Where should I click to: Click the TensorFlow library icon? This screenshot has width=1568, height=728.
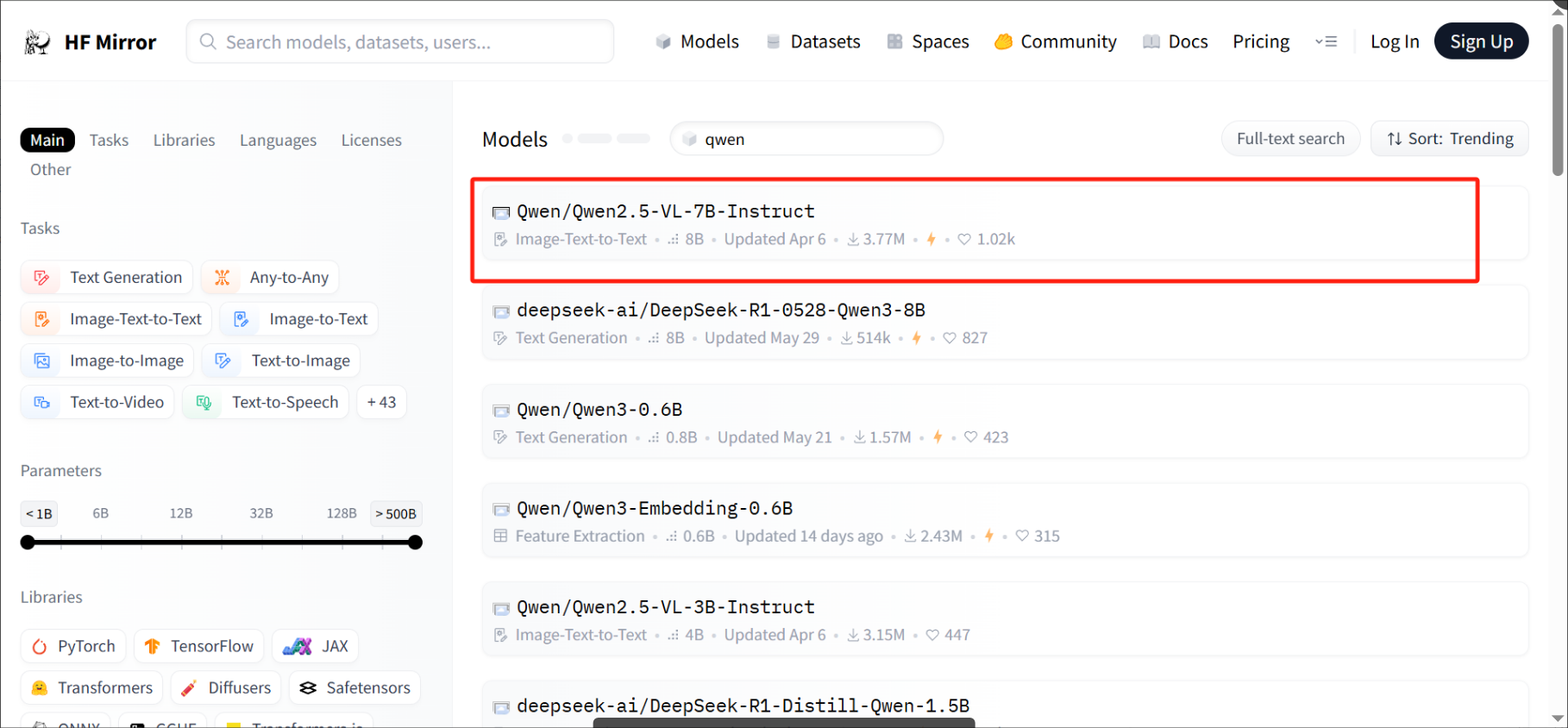pos(153,646)
